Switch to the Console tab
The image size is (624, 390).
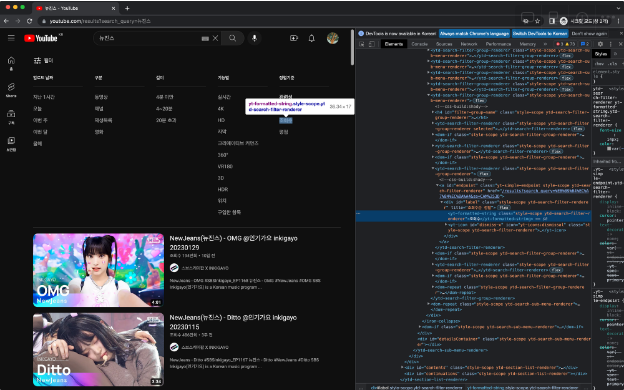point(419,44)
